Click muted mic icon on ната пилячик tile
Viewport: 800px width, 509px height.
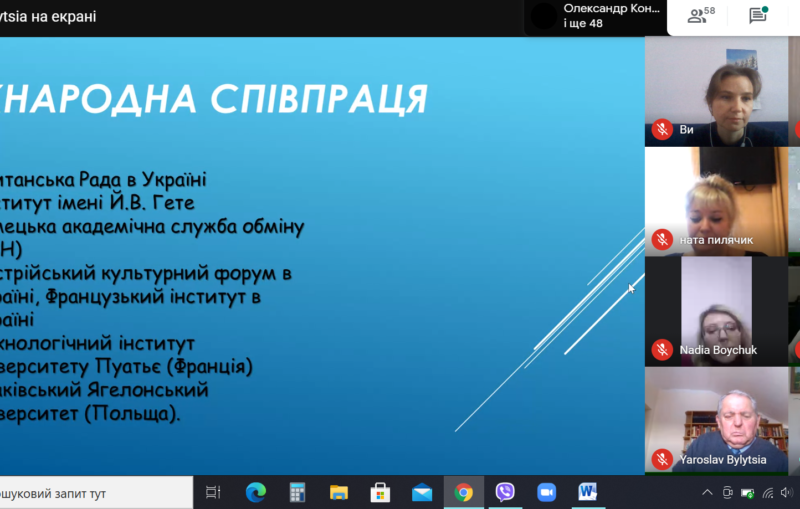(662, 240)
